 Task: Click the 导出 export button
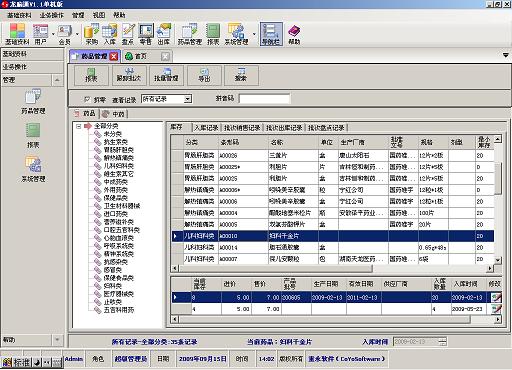click(x=204, y=75)
